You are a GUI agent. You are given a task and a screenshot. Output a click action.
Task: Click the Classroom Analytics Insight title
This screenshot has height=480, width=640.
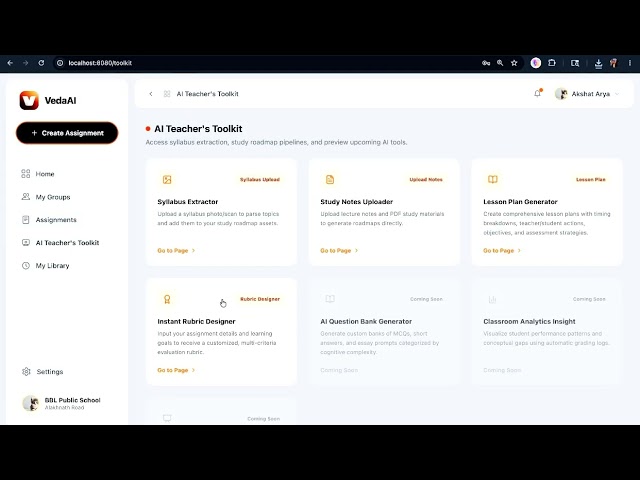pyautogui.click(x=529, y=322)
